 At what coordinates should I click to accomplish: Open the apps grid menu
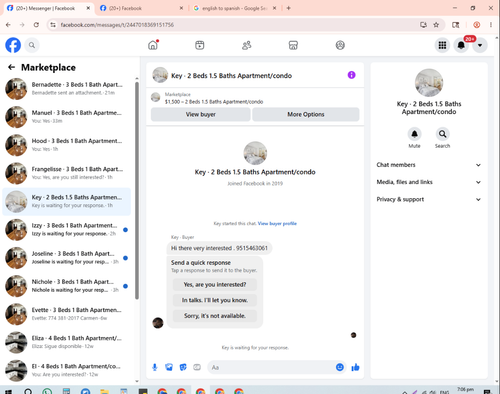pos(442,45)
